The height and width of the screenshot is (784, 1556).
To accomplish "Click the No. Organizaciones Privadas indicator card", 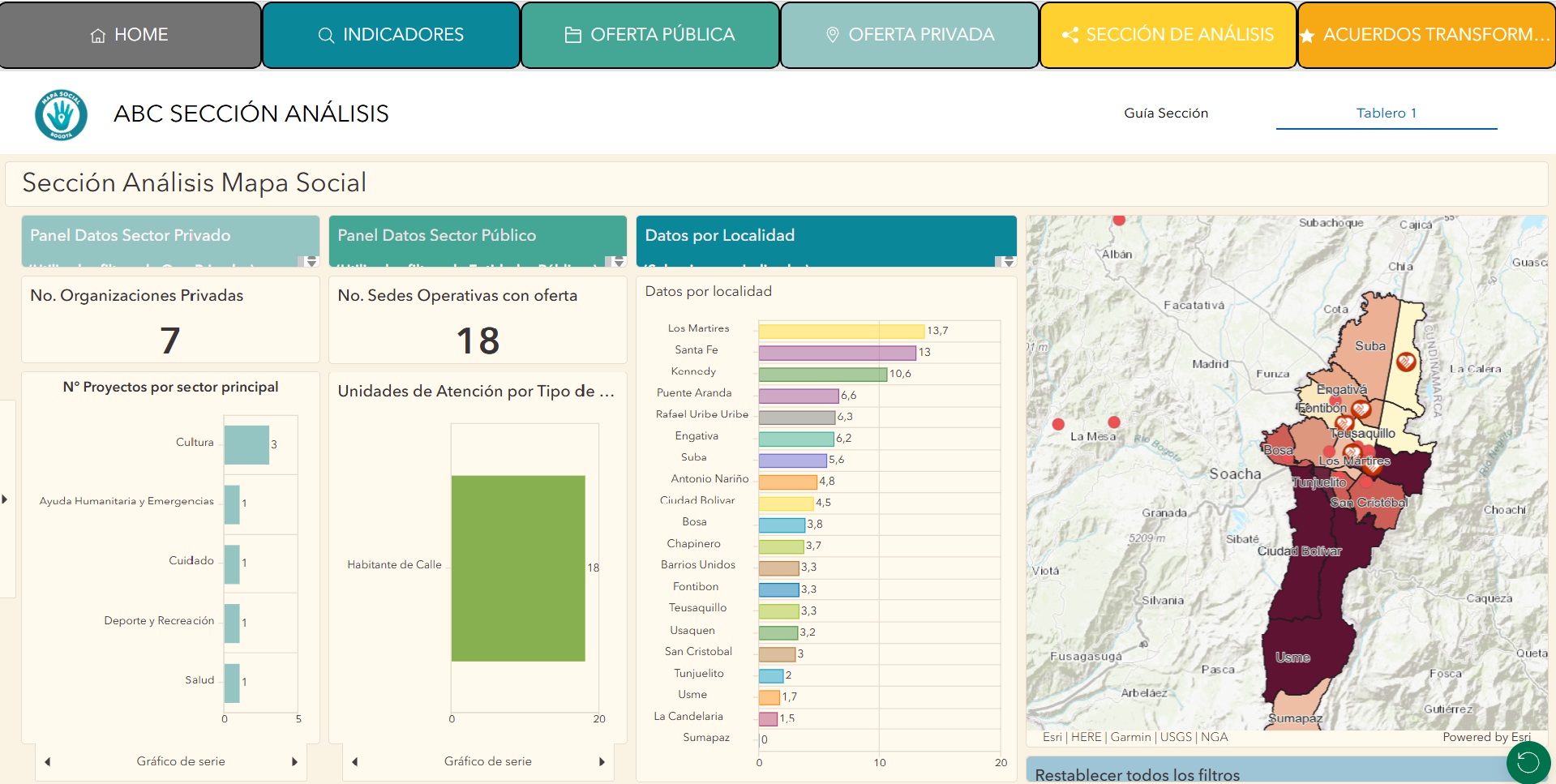I will (x=170, y=320).
